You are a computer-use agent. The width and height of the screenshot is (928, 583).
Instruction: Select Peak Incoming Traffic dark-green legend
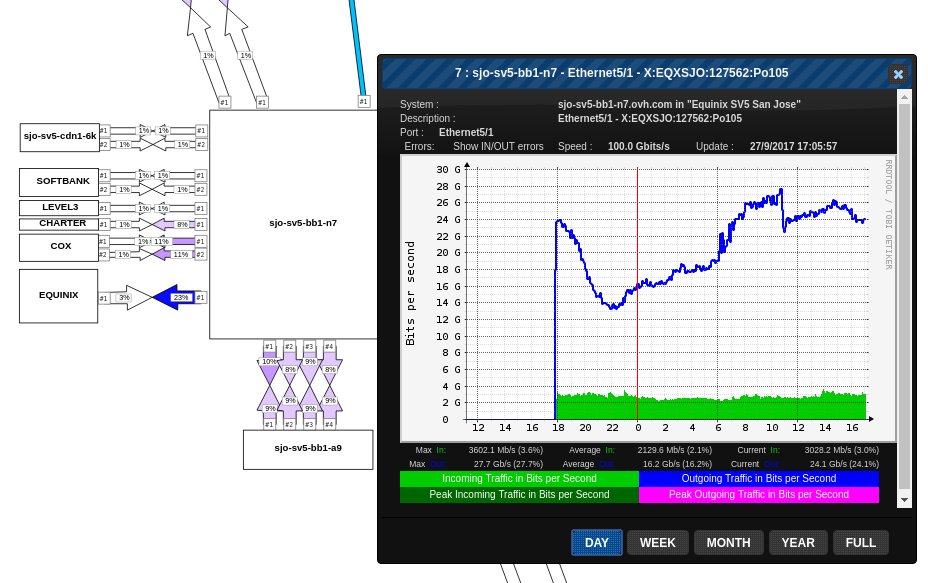coord(519,494)
